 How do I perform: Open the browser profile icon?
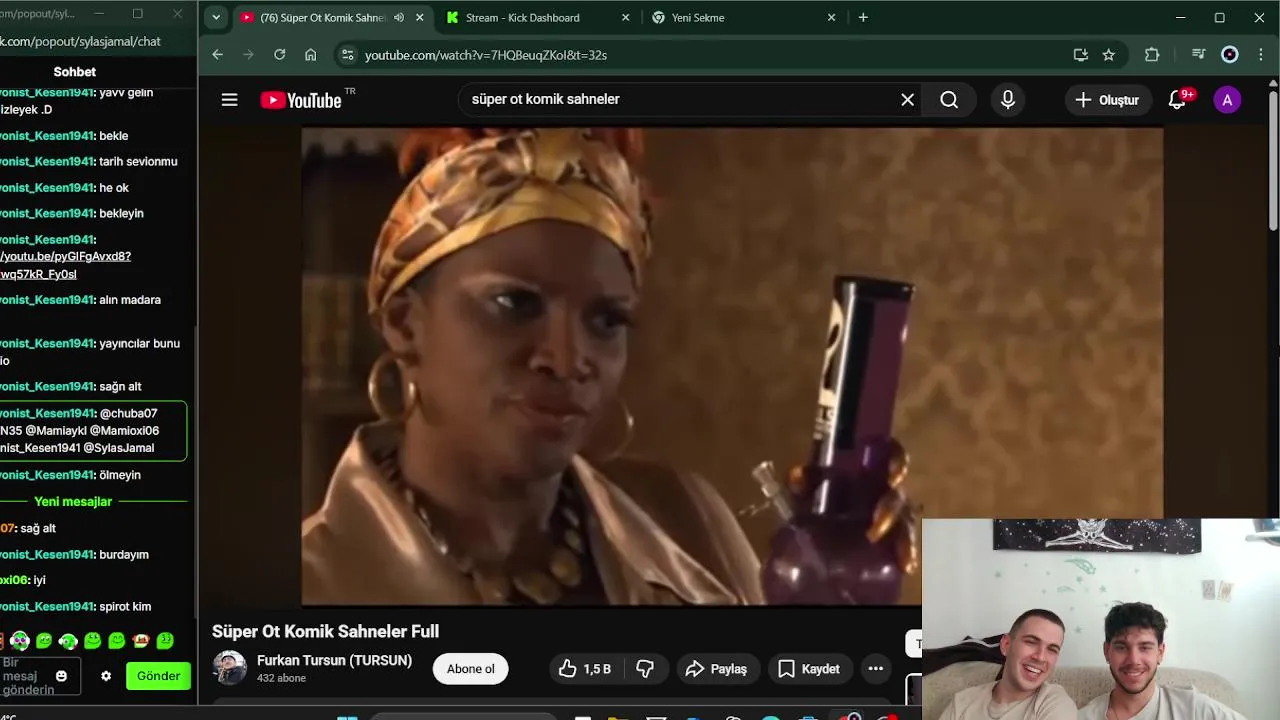click(1230, 55)
